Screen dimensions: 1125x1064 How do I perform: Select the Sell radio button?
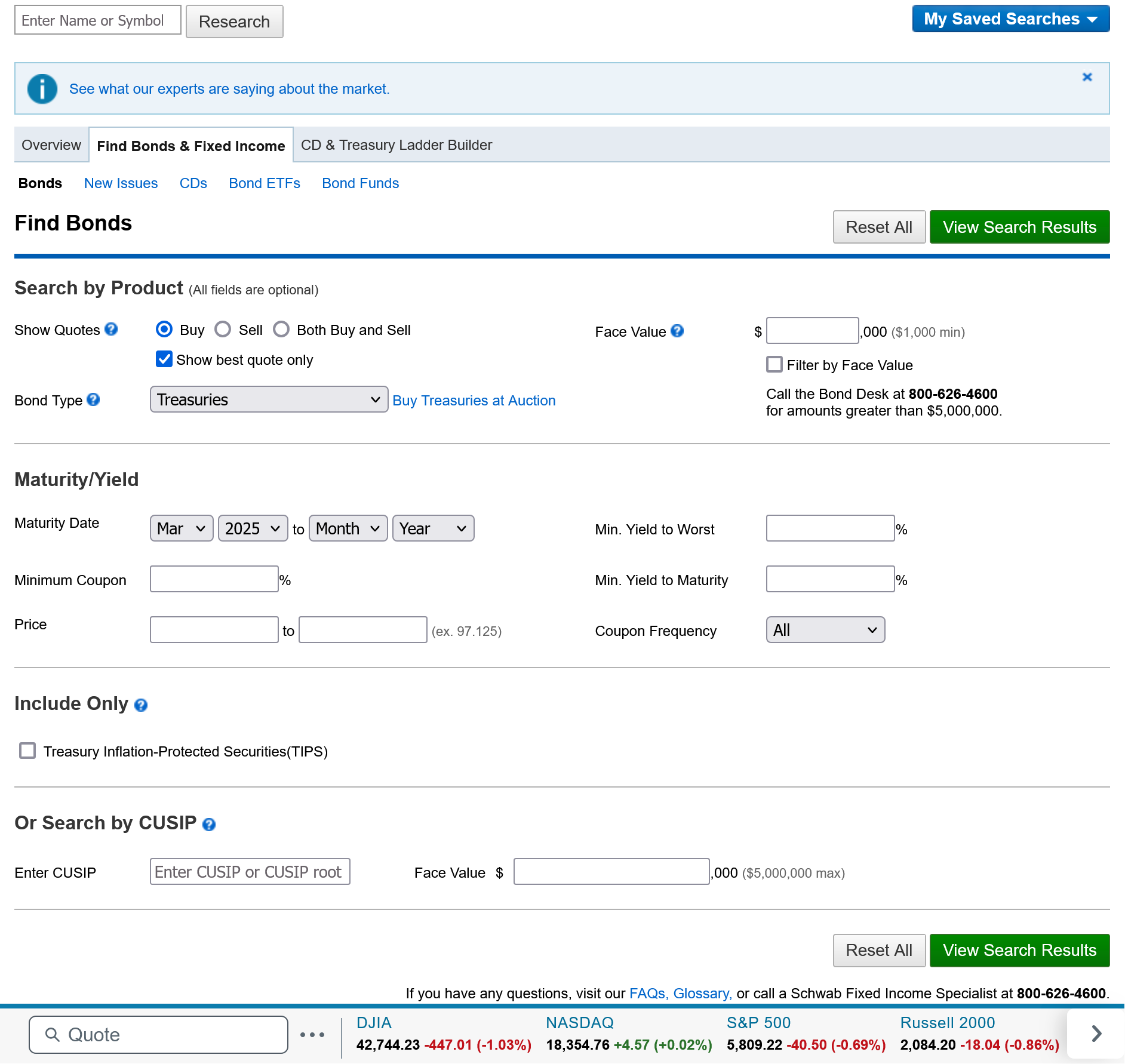tap(223, 330)
